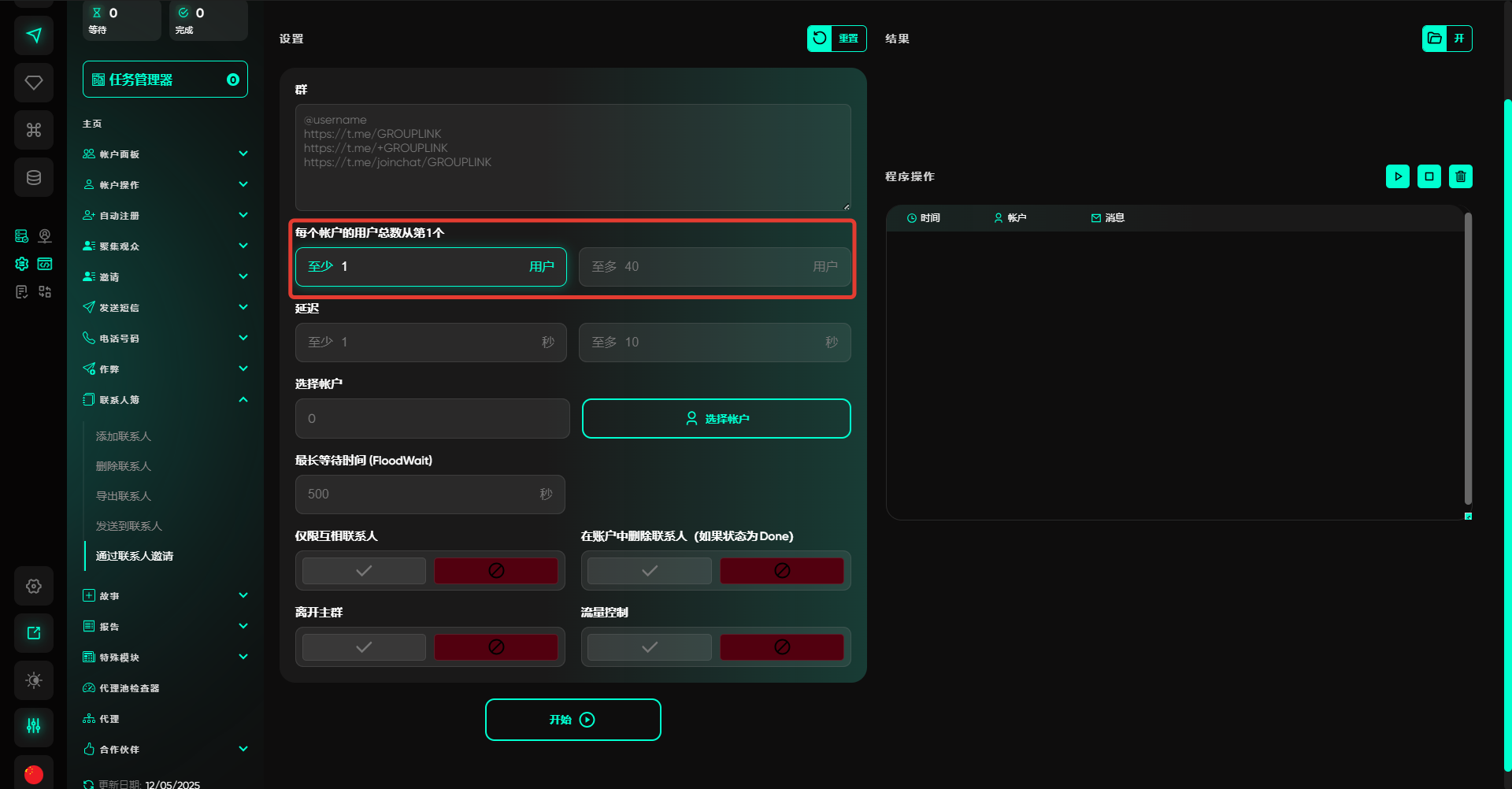Viewport: 1512px width, 789px height.
Task: Disable 离开主群 with the red toggle
Action: pyautogui.click(x=495, y=647)
